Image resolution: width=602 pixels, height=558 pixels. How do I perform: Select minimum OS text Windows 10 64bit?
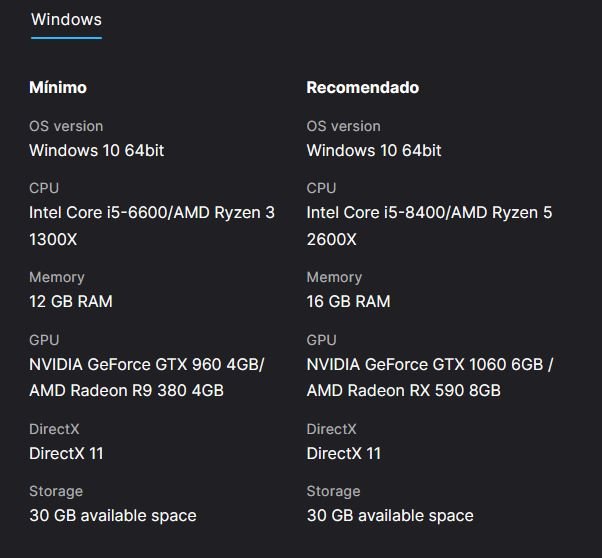click(97, 151)
